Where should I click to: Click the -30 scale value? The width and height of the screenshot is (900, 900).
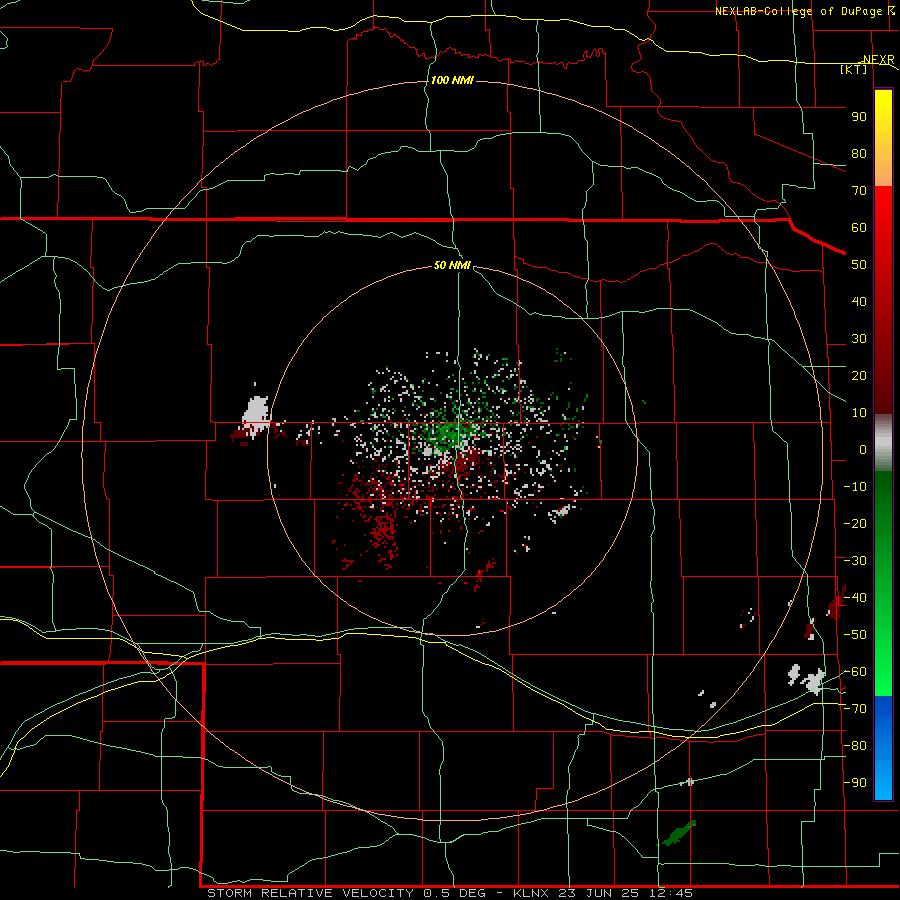(x=855, y=561)
